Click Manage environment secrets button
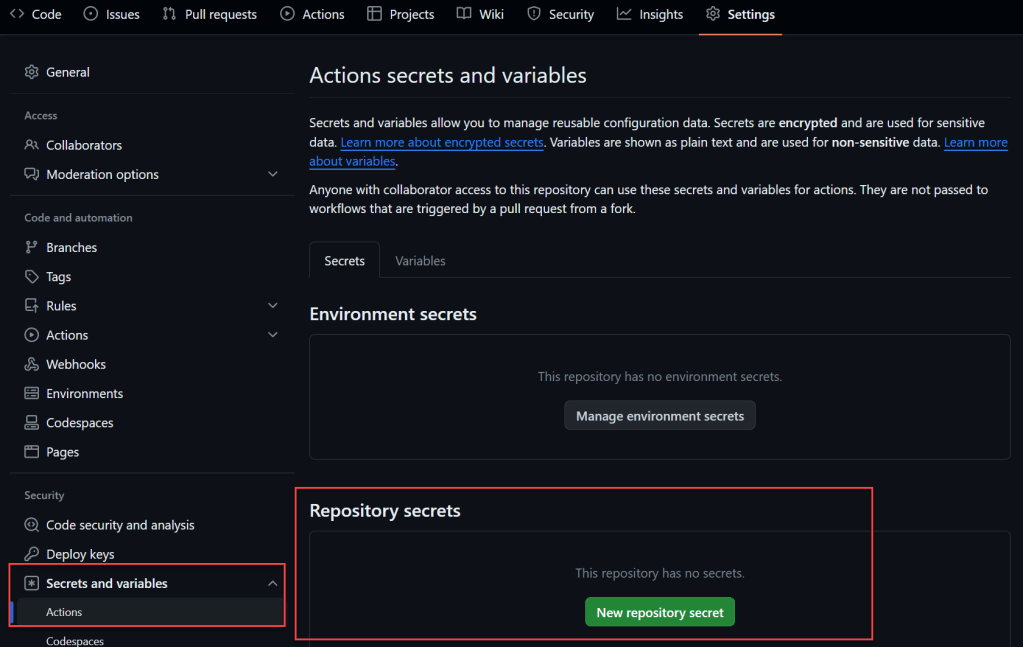 click(659, 416)
